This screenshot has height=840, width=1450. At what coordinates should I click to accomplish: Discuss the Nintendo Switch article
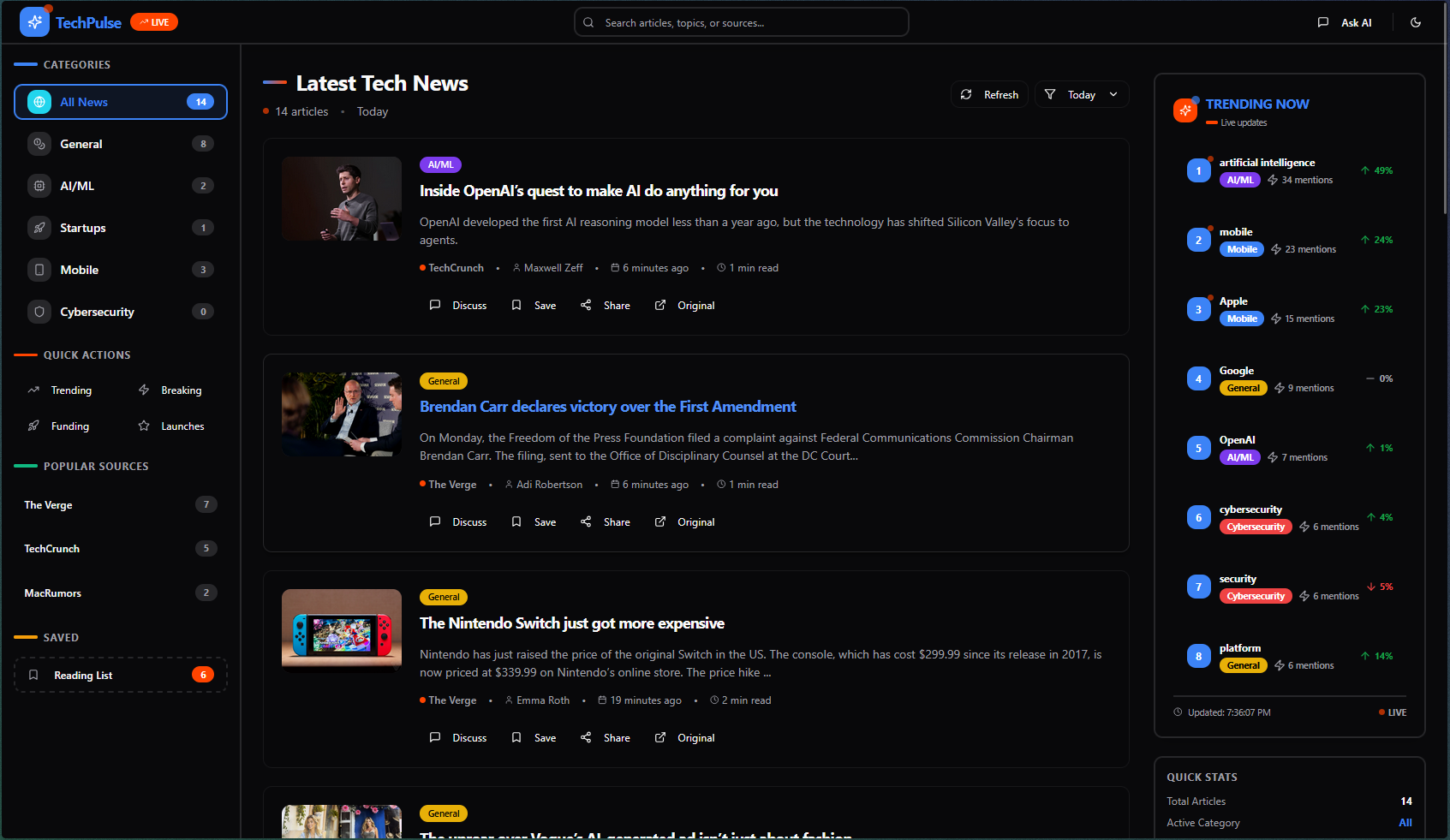(458, 738)
